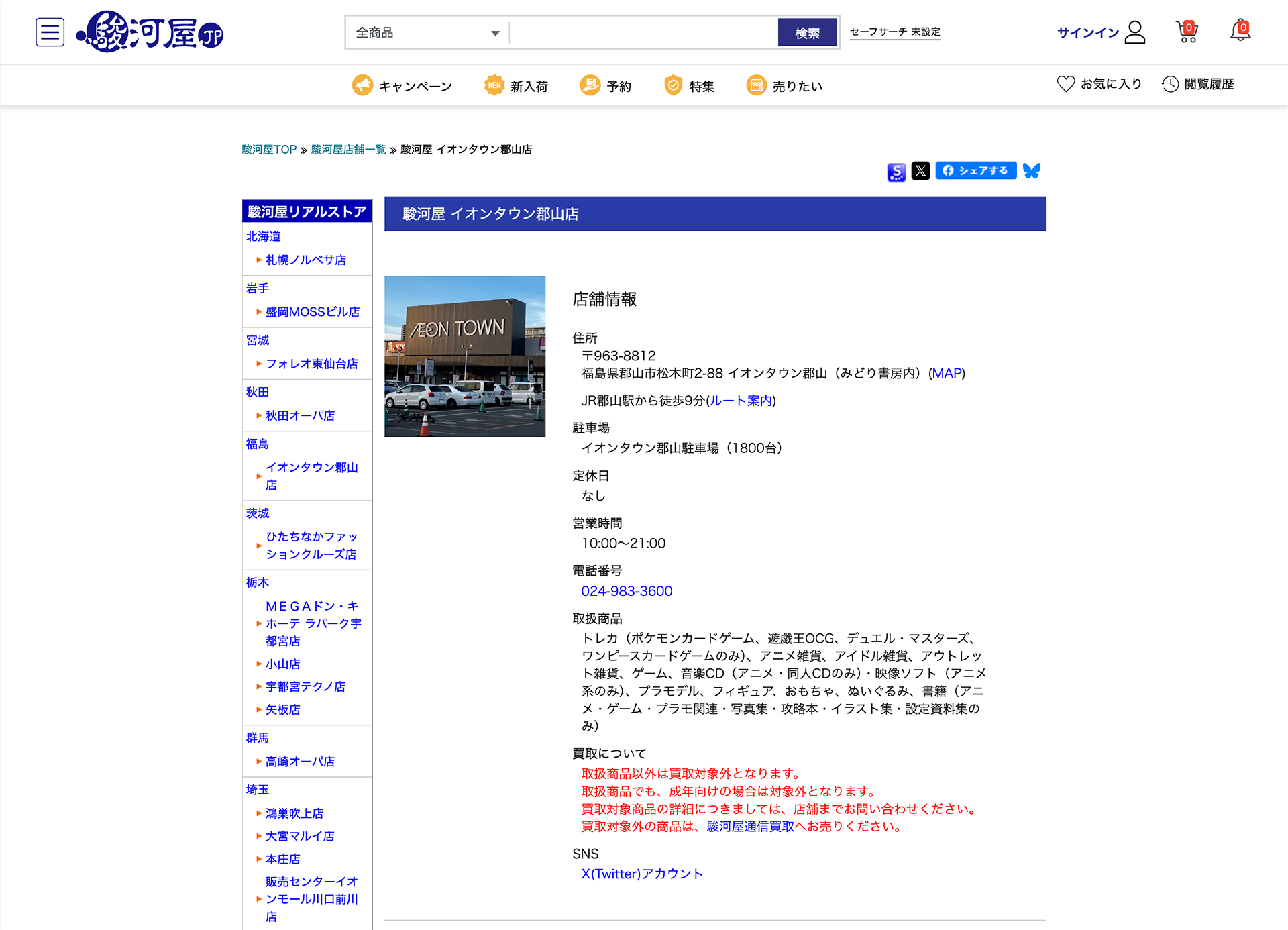Click the sign-in user icon
The height and width of the screenshot is (930, 1288).
click(x=1134, y=32)
